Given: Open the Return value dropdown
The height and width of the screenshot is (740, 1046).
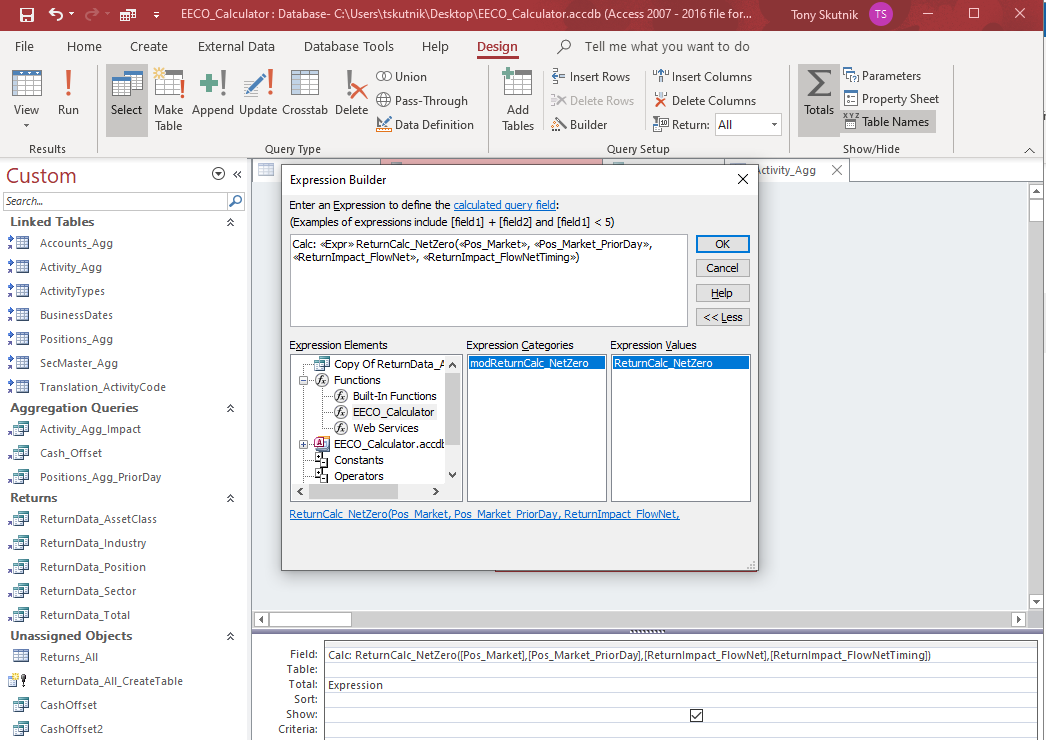Looking at the screenshot, I should pyautogui.click(x=774, y=125).
